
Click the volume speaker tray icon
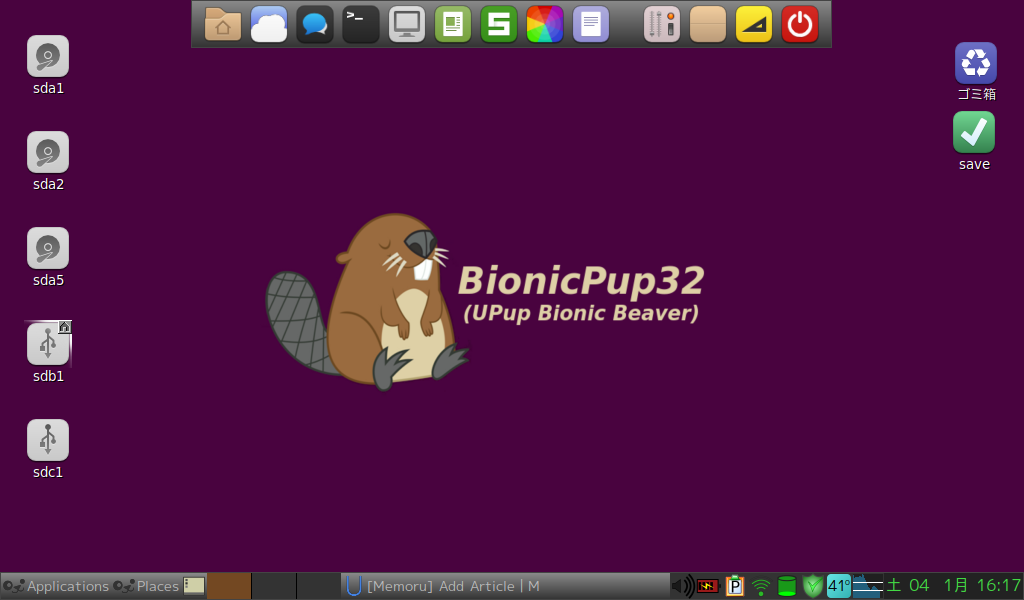tap(682, 586)
